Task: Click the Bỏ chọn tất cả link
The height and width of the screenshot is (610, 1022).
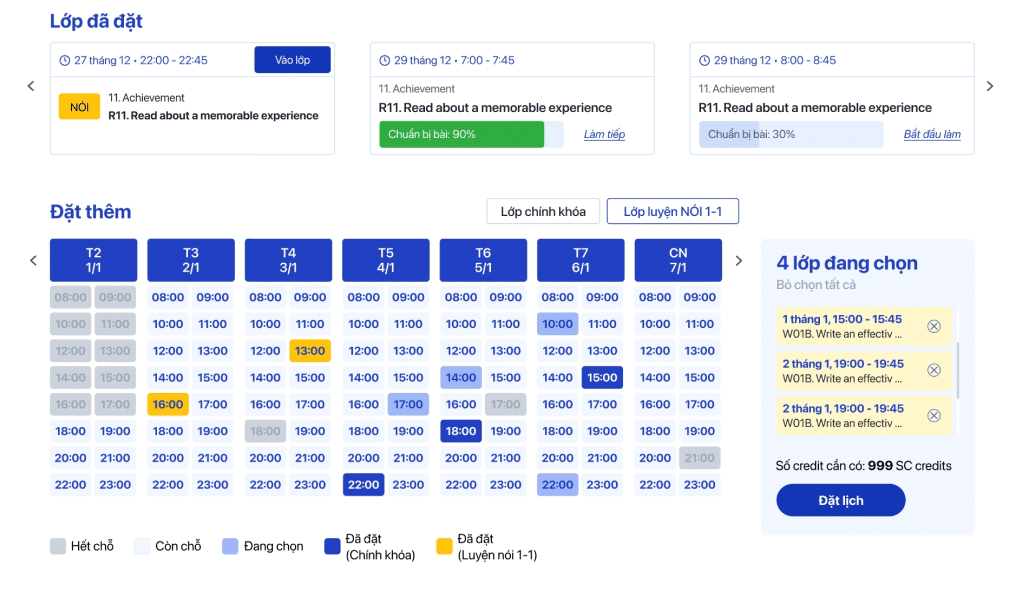Action: (x=816, y=285)
